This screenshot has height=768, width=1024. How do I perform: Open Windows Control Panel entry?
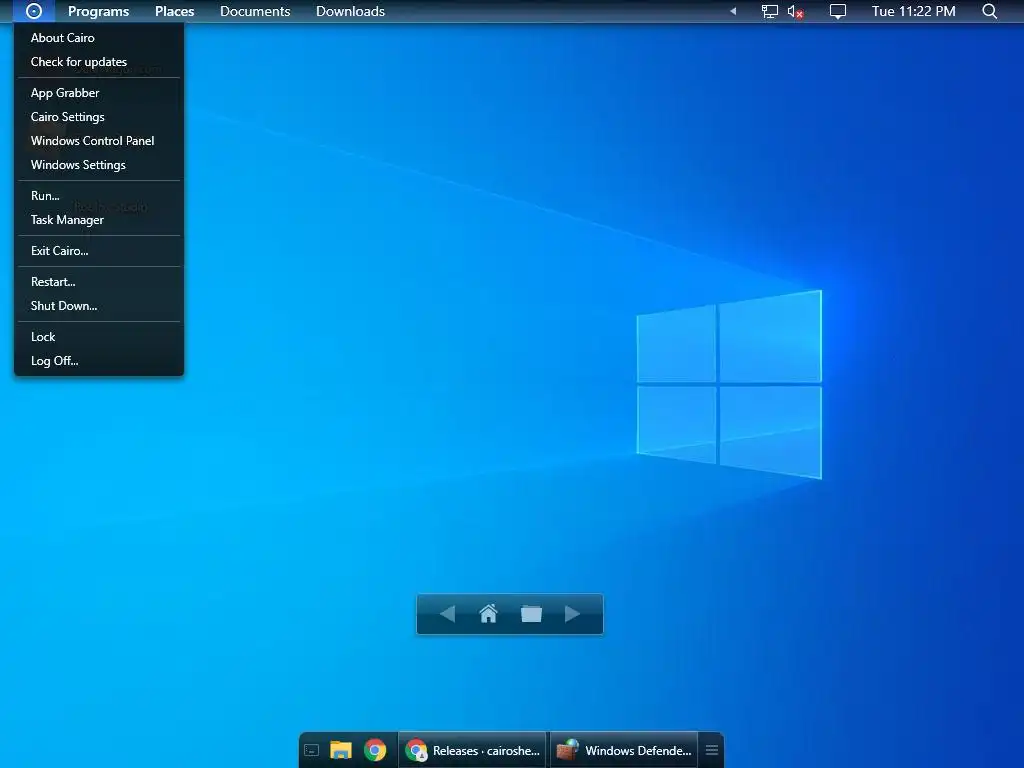(99, 141)
